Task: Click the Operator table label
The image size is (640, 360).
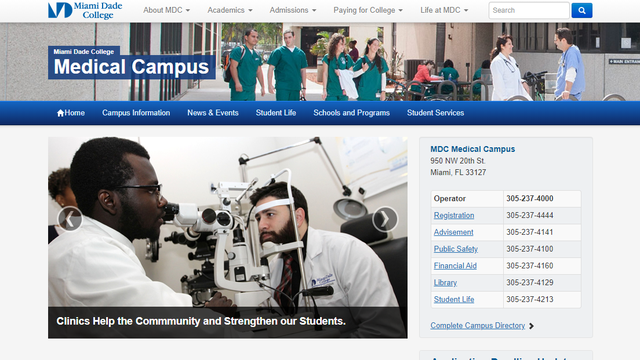Action: tap(449, 198)
